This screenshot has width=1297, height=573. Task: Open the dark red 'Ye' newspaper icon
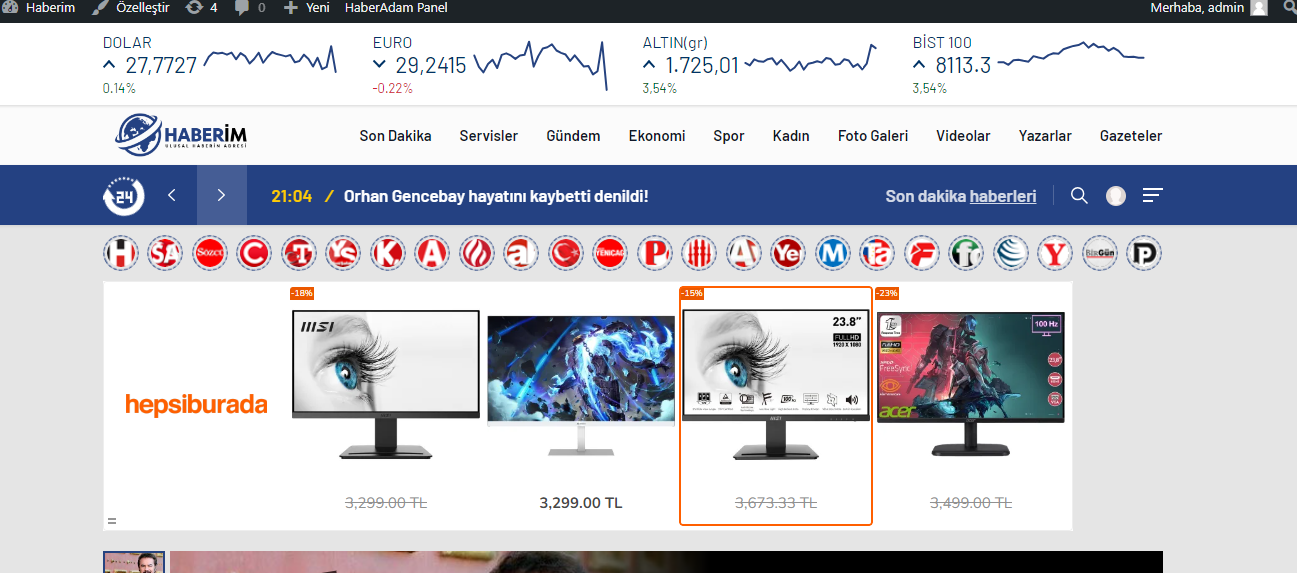coord(788,254)
